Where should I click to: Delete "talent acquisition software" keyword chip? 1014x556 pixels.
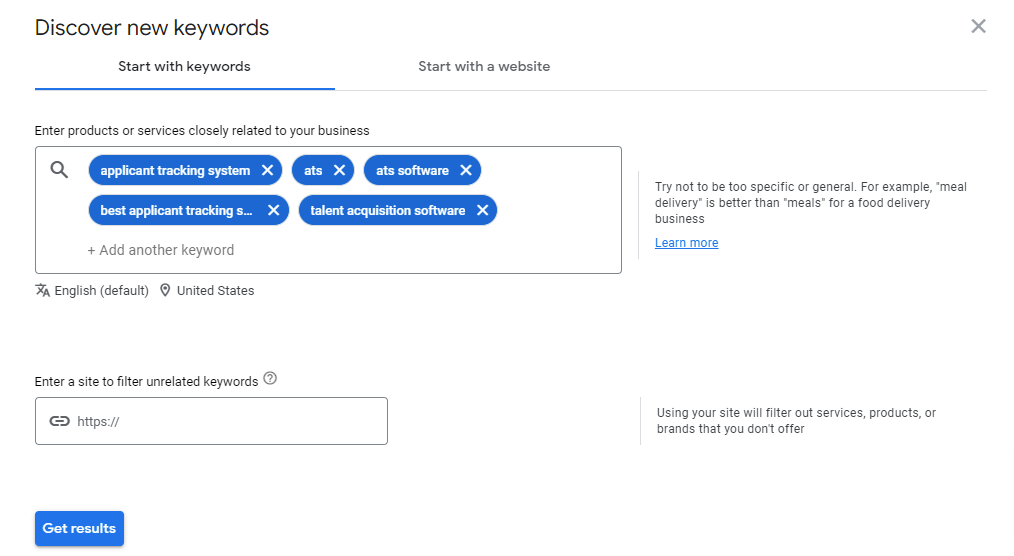[482, 211]
